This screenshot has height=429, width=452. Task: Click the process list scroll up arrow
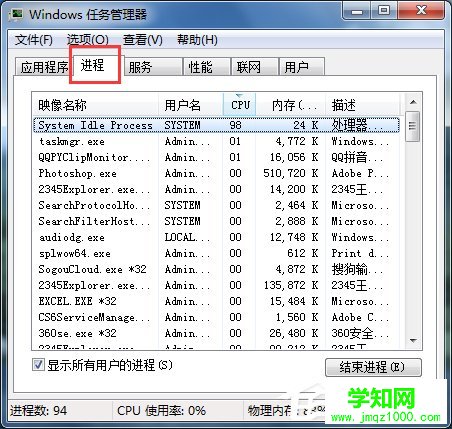(x=413, y=102)
